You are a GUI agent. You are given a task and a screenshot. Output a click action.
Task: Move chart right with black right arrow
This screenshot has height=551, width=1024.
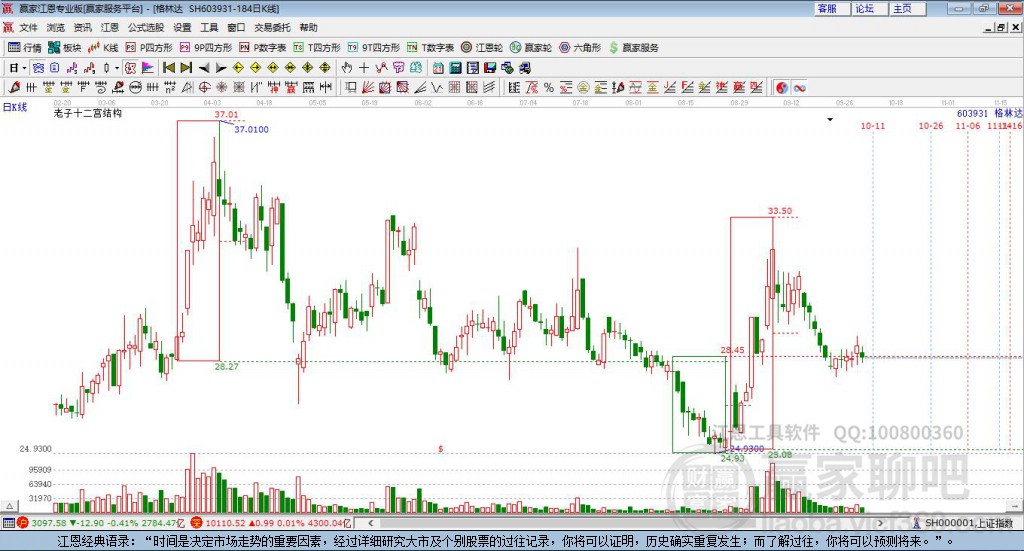click(221, 68)
